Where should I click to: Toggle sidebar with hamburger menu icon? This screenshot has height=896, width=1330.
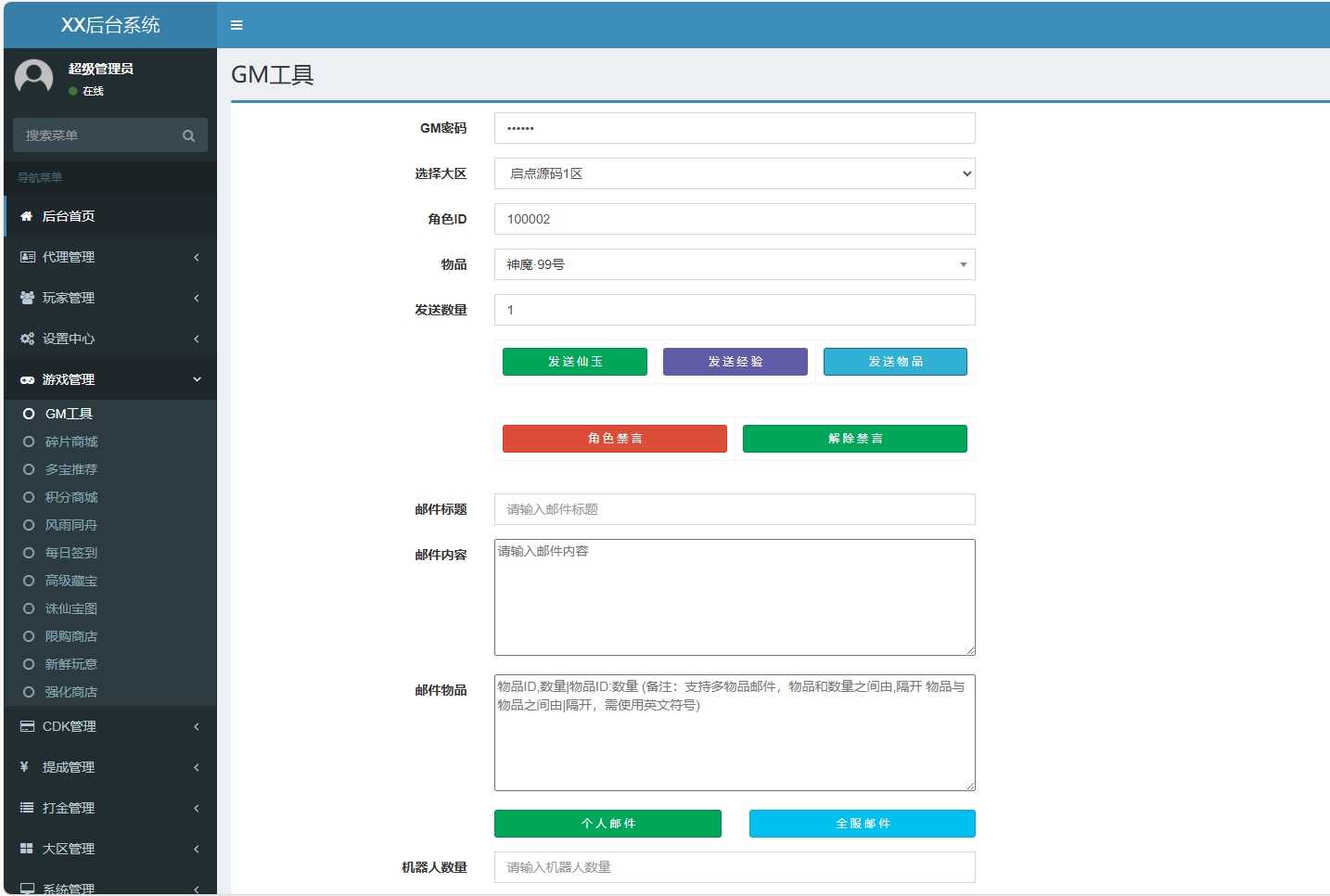click(x=237, y=25)
